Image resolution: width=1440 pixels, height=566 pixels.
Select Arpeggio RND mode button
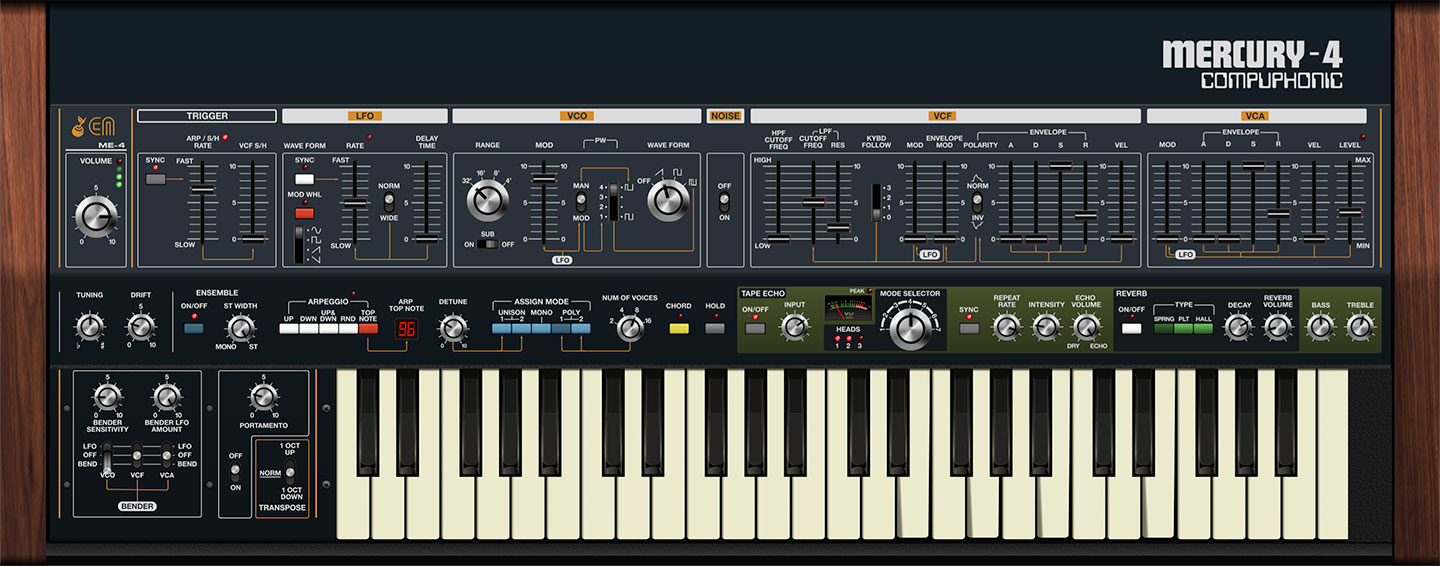(x=348, y=328)
